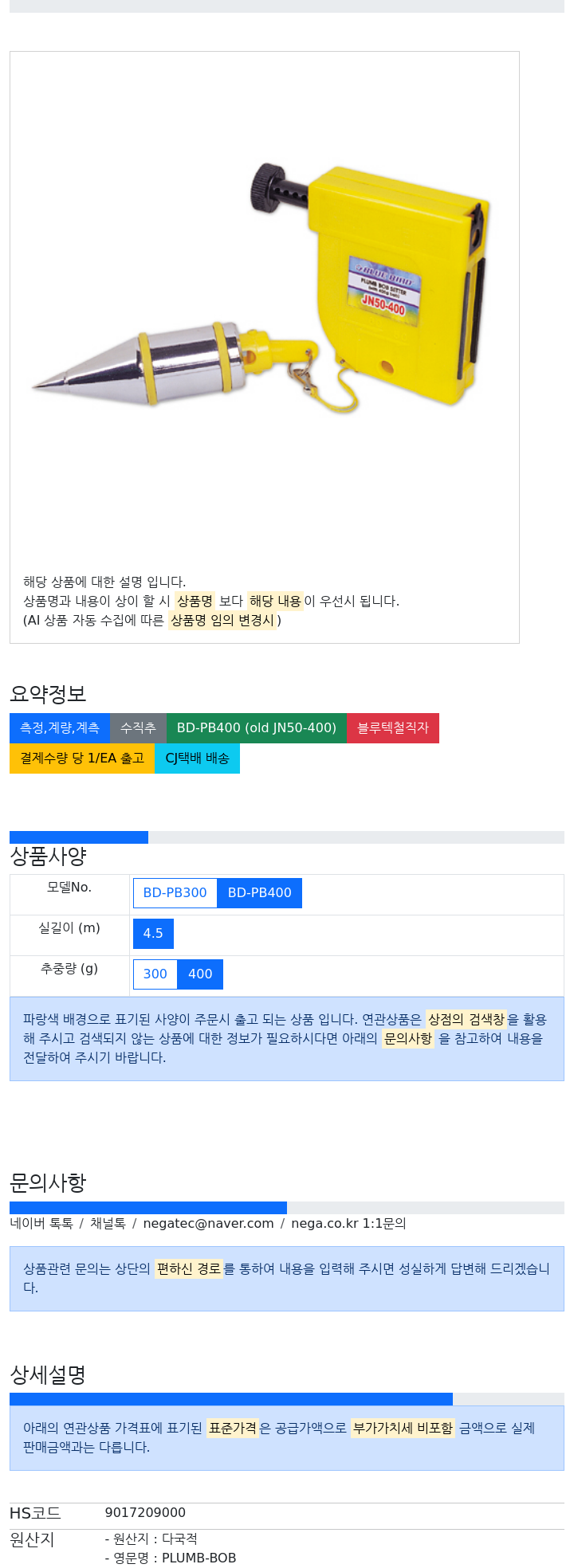Click the HS코드 value 9017209000
This screenshot has height=1568, width=574.
(x=145, y=1512)
